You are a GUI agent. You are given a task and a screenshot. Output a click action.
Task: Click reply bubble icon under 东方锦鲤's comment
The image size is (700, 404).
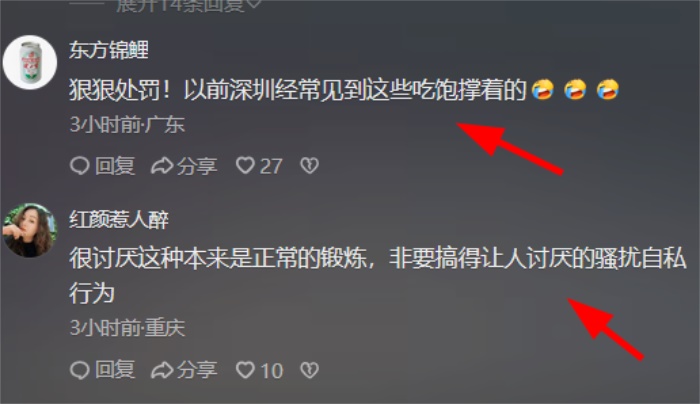(80, 166)
